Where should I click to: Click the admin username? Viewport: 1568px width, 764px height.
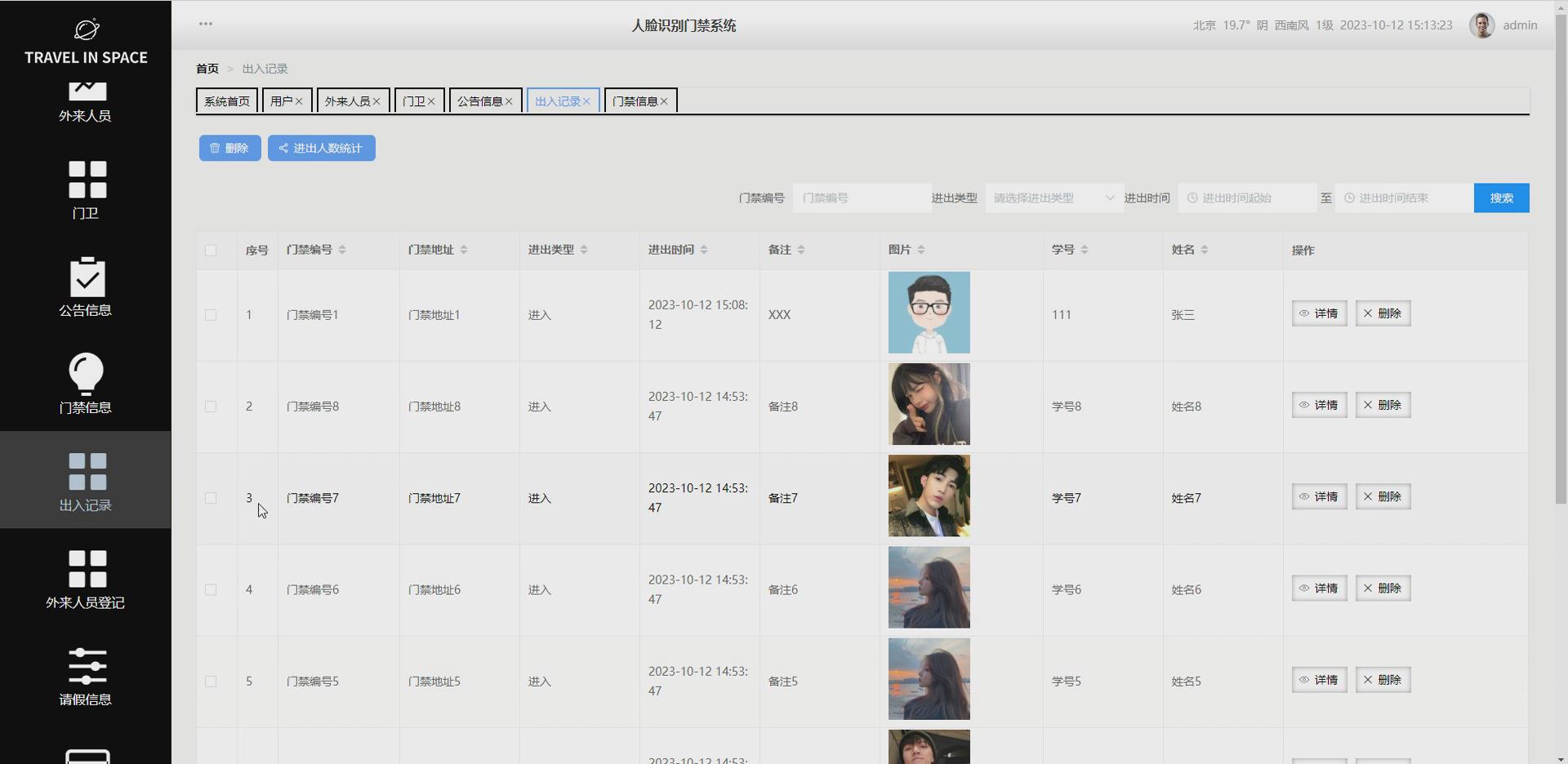(x=1520, y=25)
